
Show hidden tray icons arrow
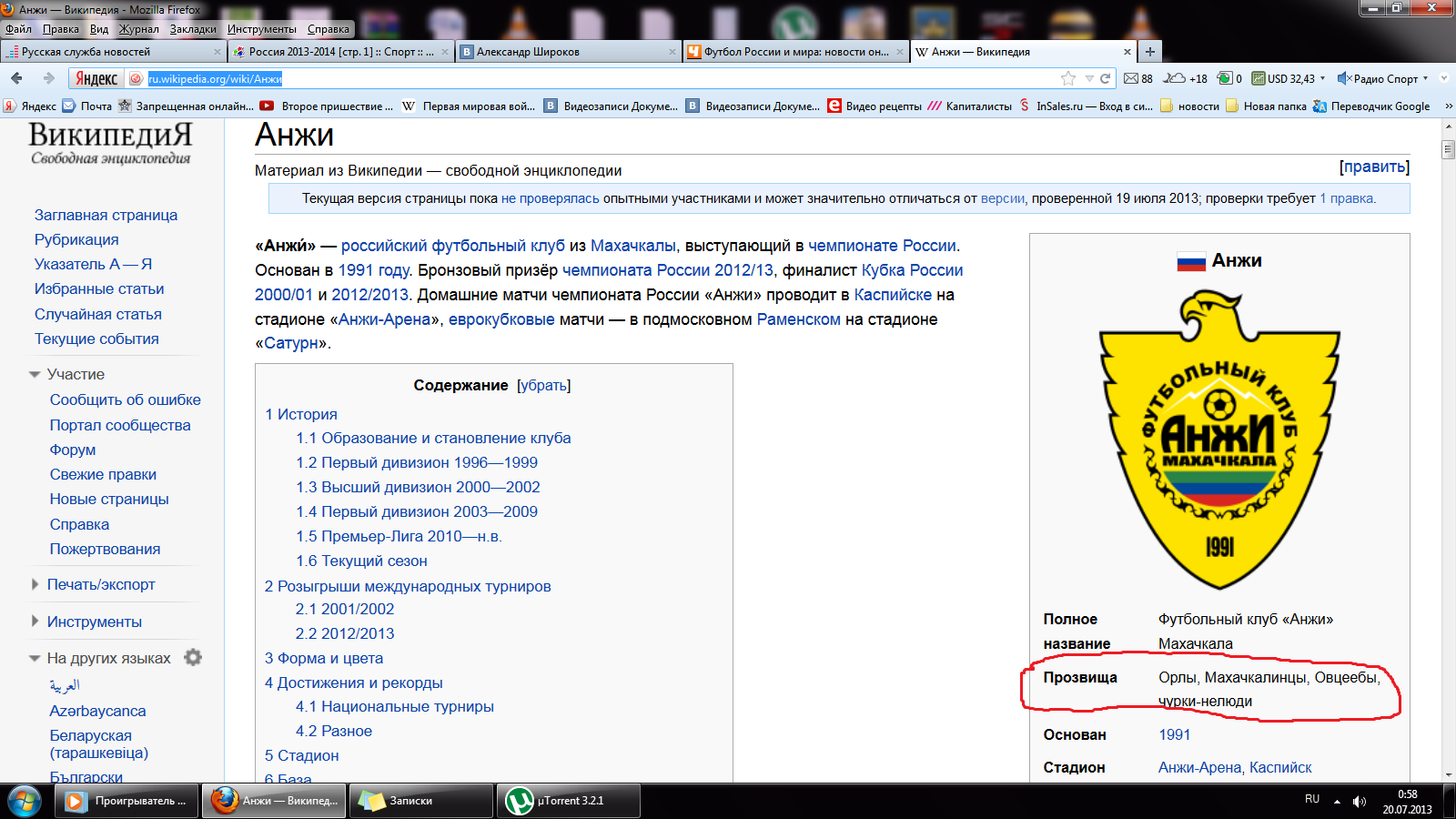[1337, 802]
